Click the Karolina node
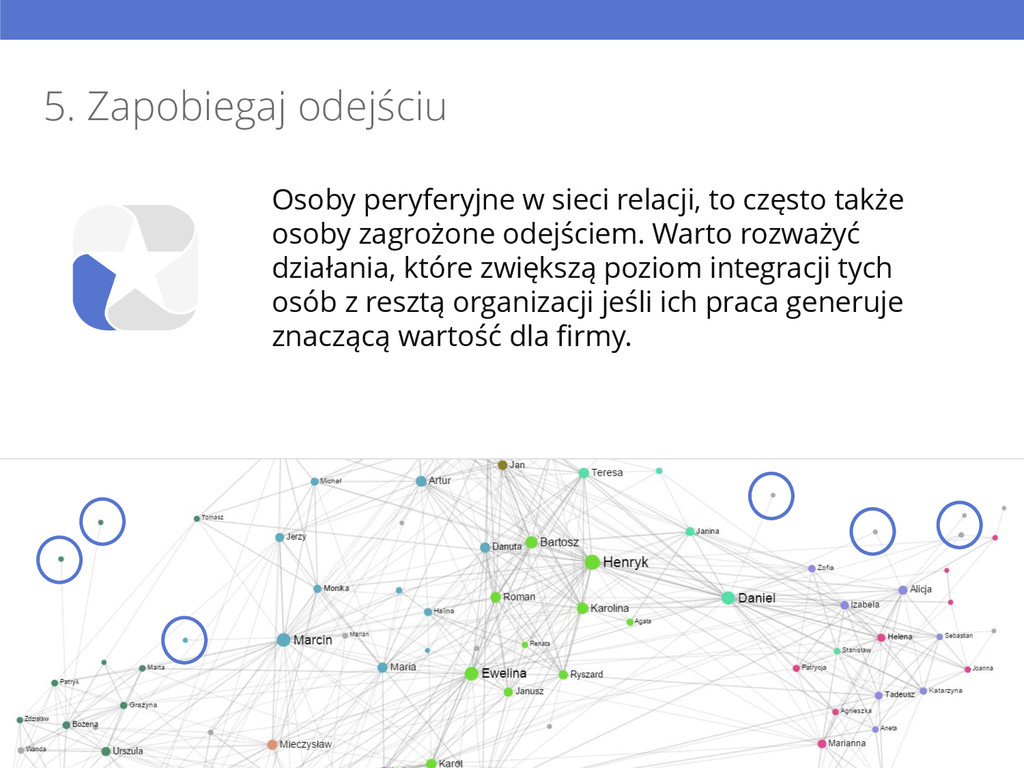This screenshot has width=1024, height=768. (x=583, y=608)
